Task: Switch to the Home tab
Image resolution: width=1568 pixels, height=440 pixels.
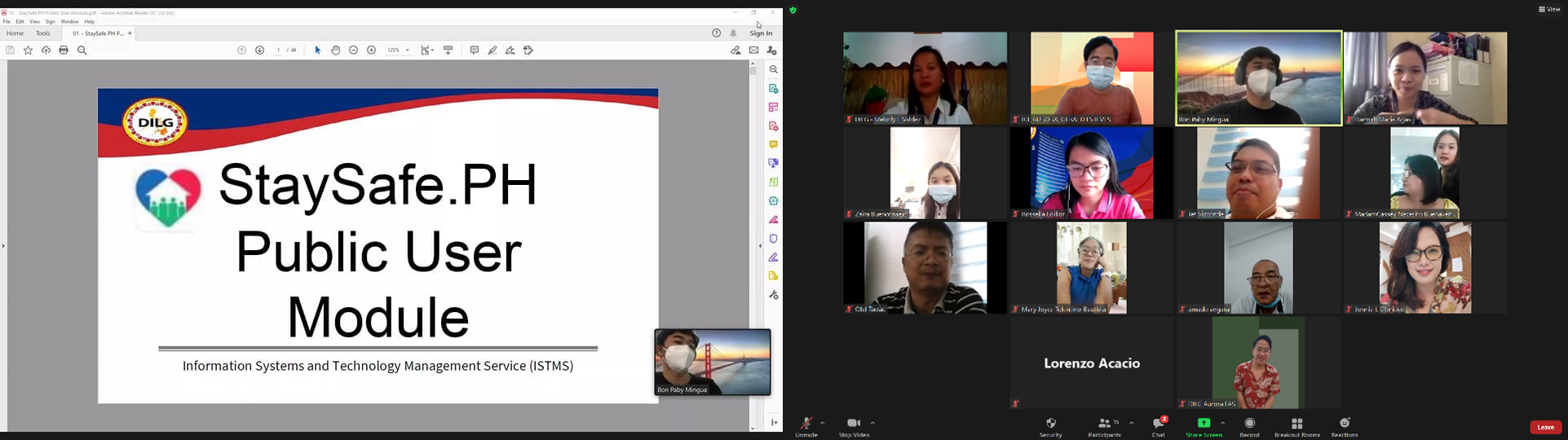Action: point(15,33)
